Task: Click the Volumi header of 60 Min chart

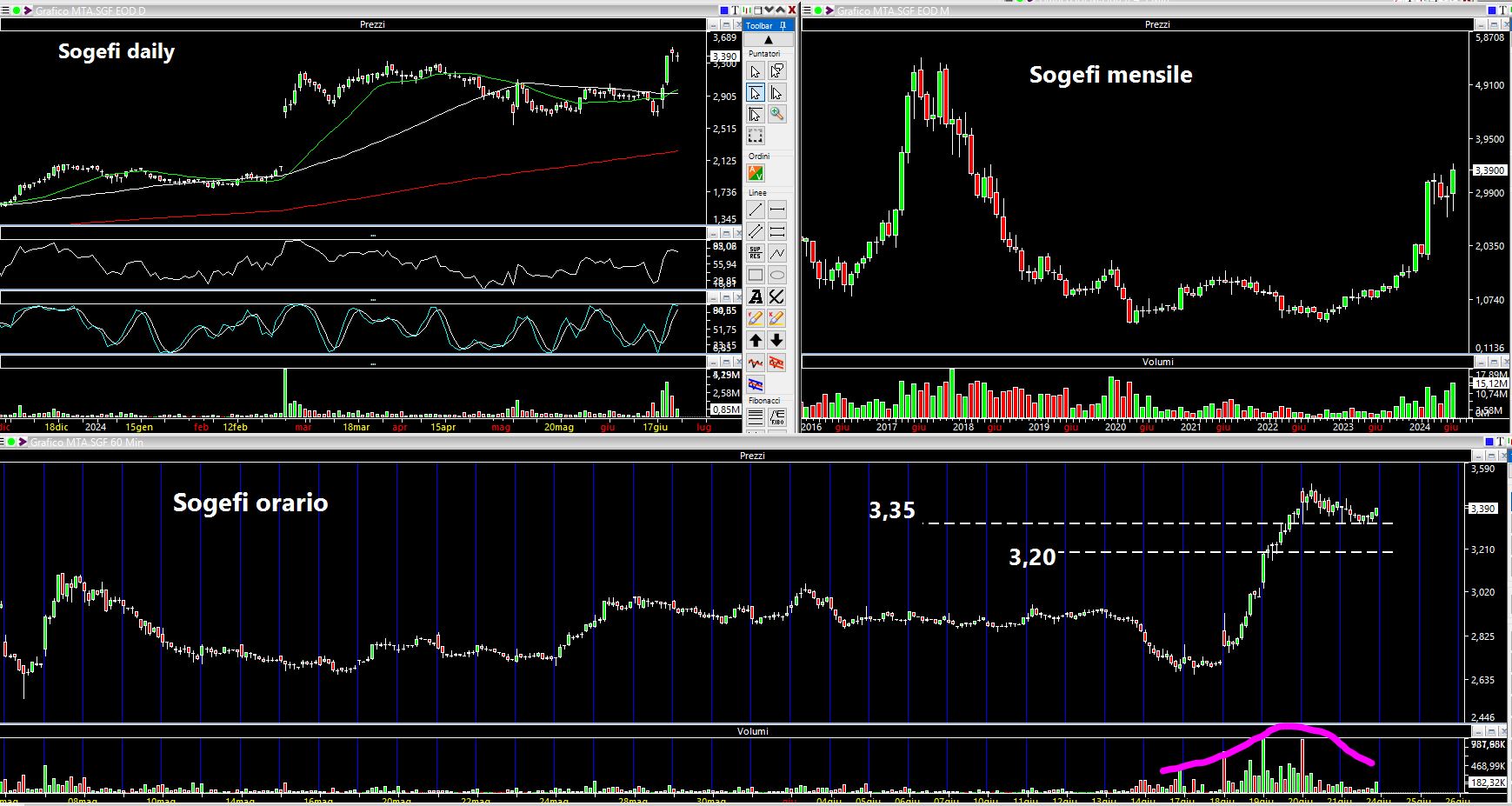Action: [x=753, y=731]
